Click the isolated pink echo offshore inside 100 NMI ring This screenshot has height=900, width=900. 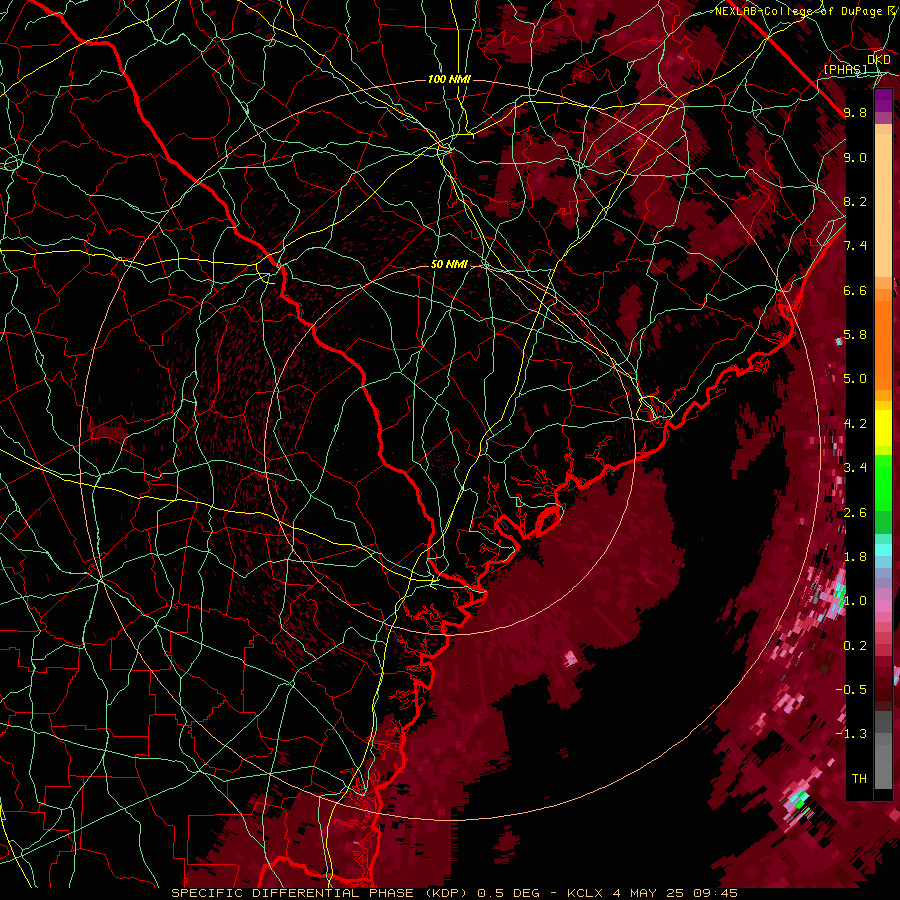(x=570, y=658)
